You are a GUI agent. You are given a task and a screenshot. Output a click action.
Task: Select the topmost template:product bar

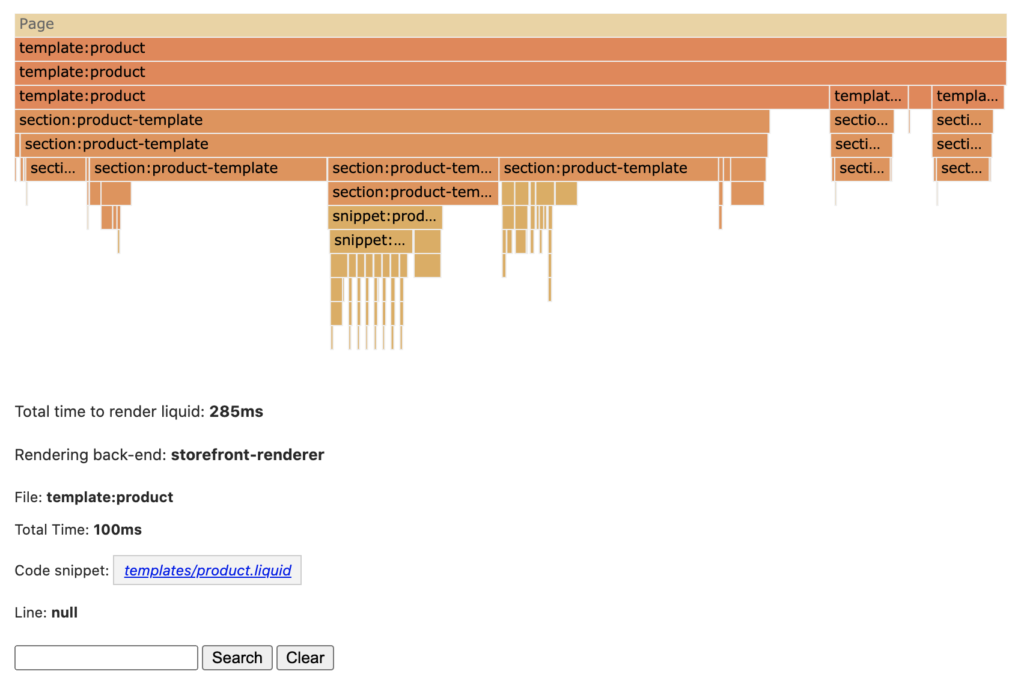tap(510, 48)
